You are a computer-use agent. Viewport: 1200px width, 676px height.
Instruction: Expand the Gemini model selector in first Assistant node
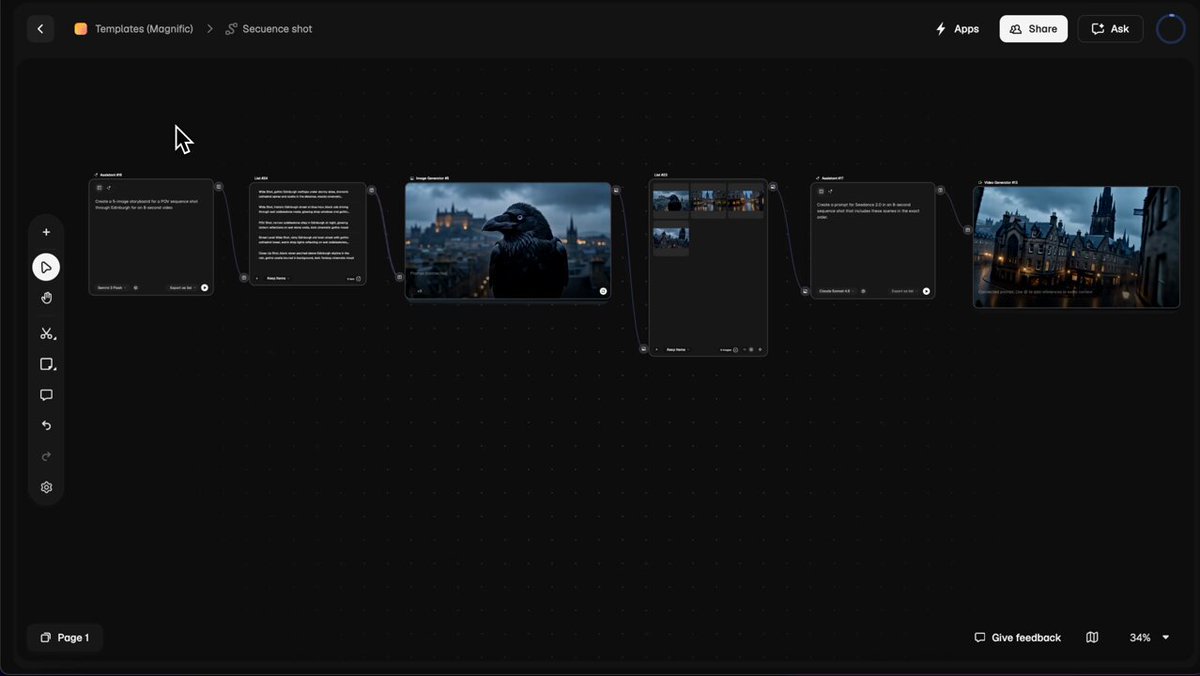[112, 287]
